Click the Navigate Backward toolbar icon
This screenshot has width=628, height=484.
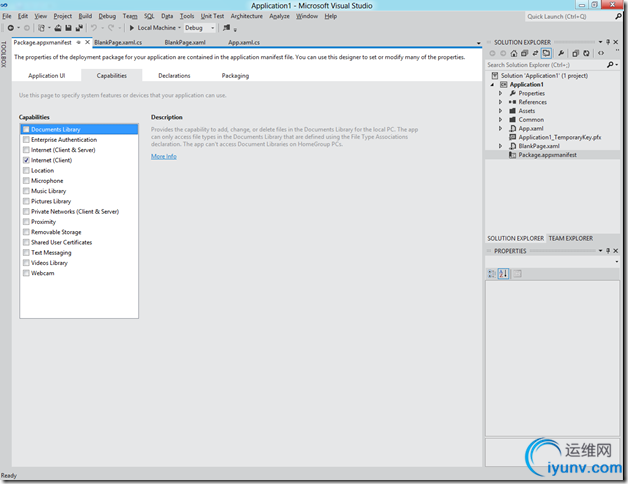click(x=11, y=28)
